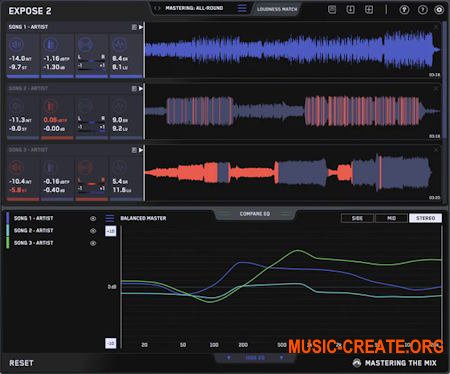
Task: Click the stereo field icon in Song 2 panel
Action: coord(85,106)
